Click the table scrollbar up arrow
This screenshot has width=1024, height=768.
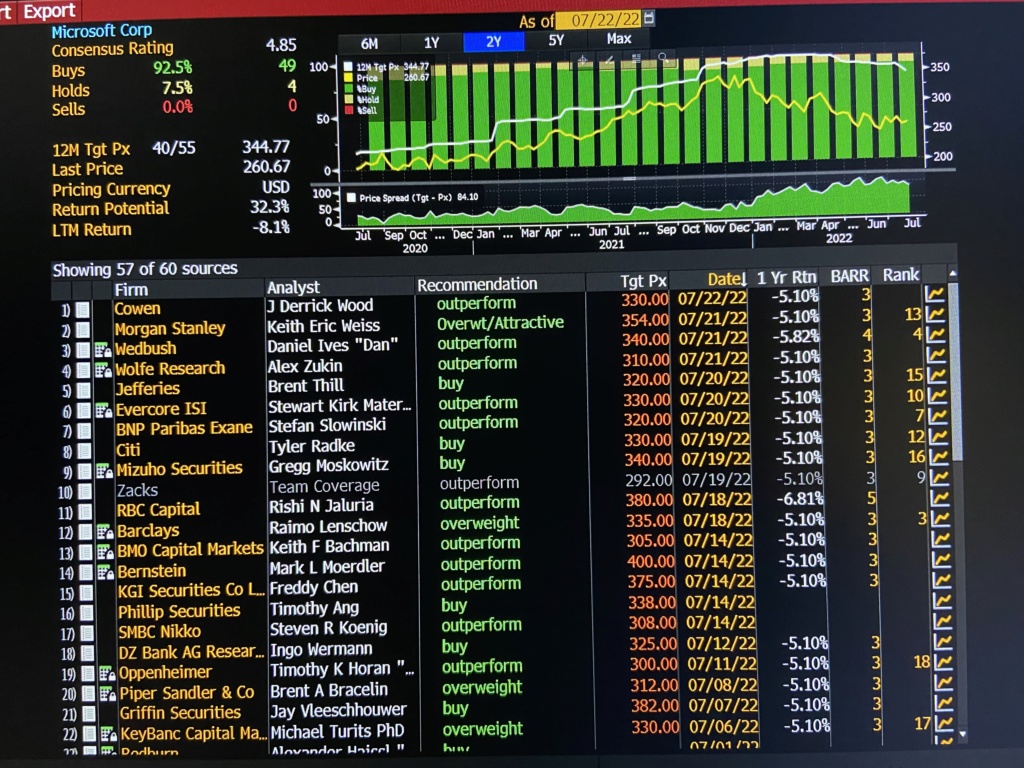(953, 273)
